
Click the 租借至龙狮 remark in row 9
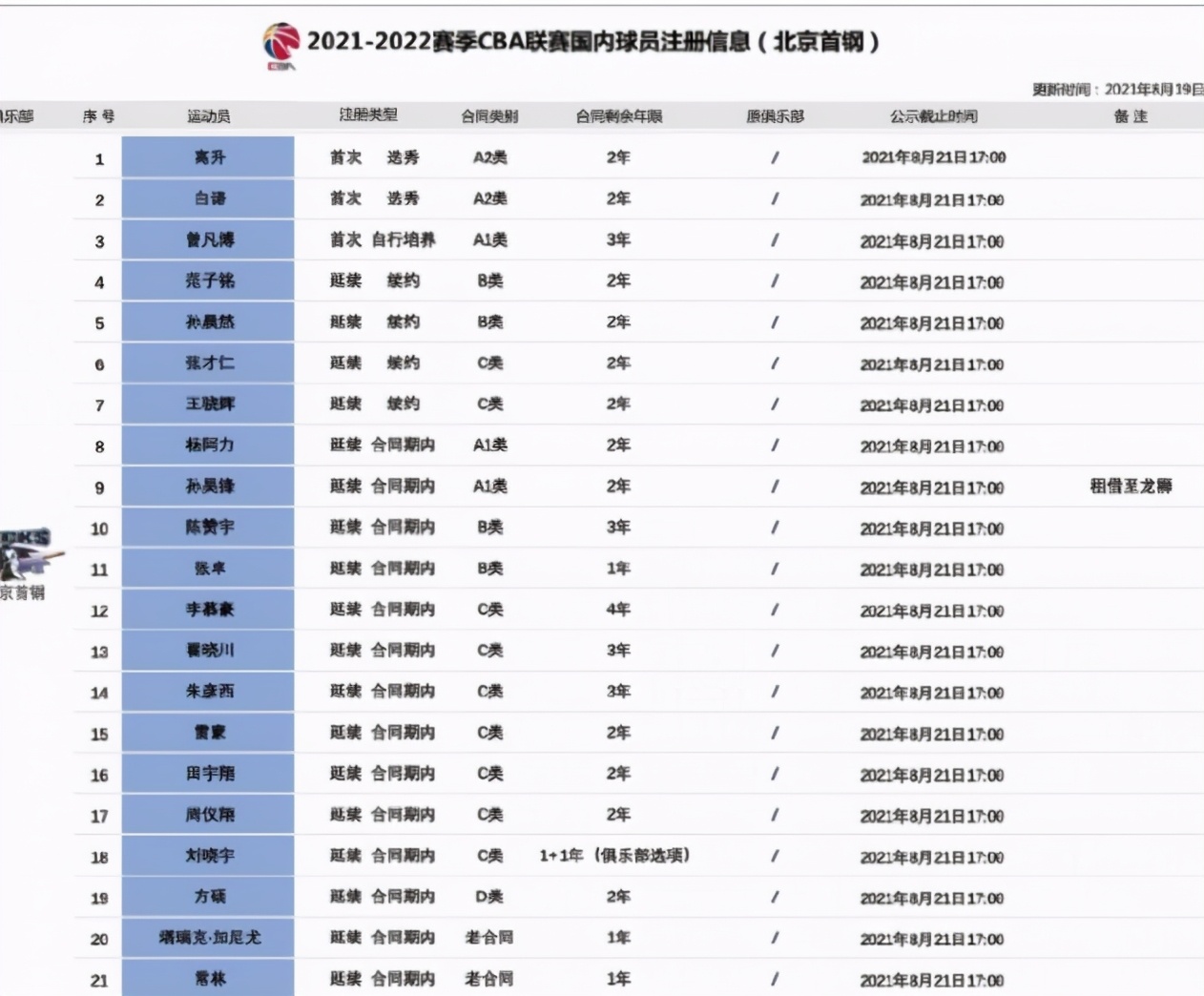point(1131,486)
